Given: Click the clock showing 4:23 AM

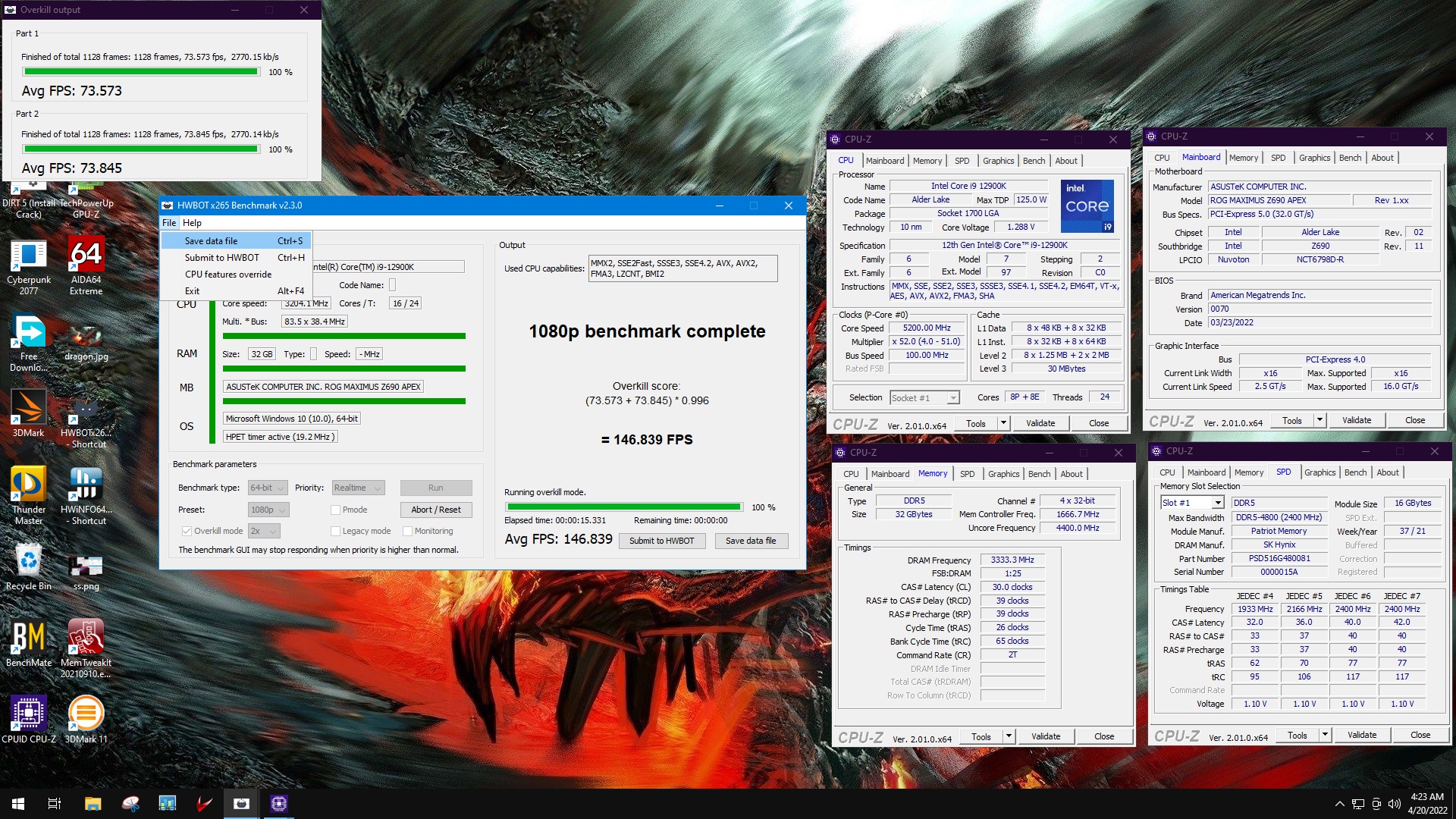Looking at the screenshot, I should tap(1427, 797).
